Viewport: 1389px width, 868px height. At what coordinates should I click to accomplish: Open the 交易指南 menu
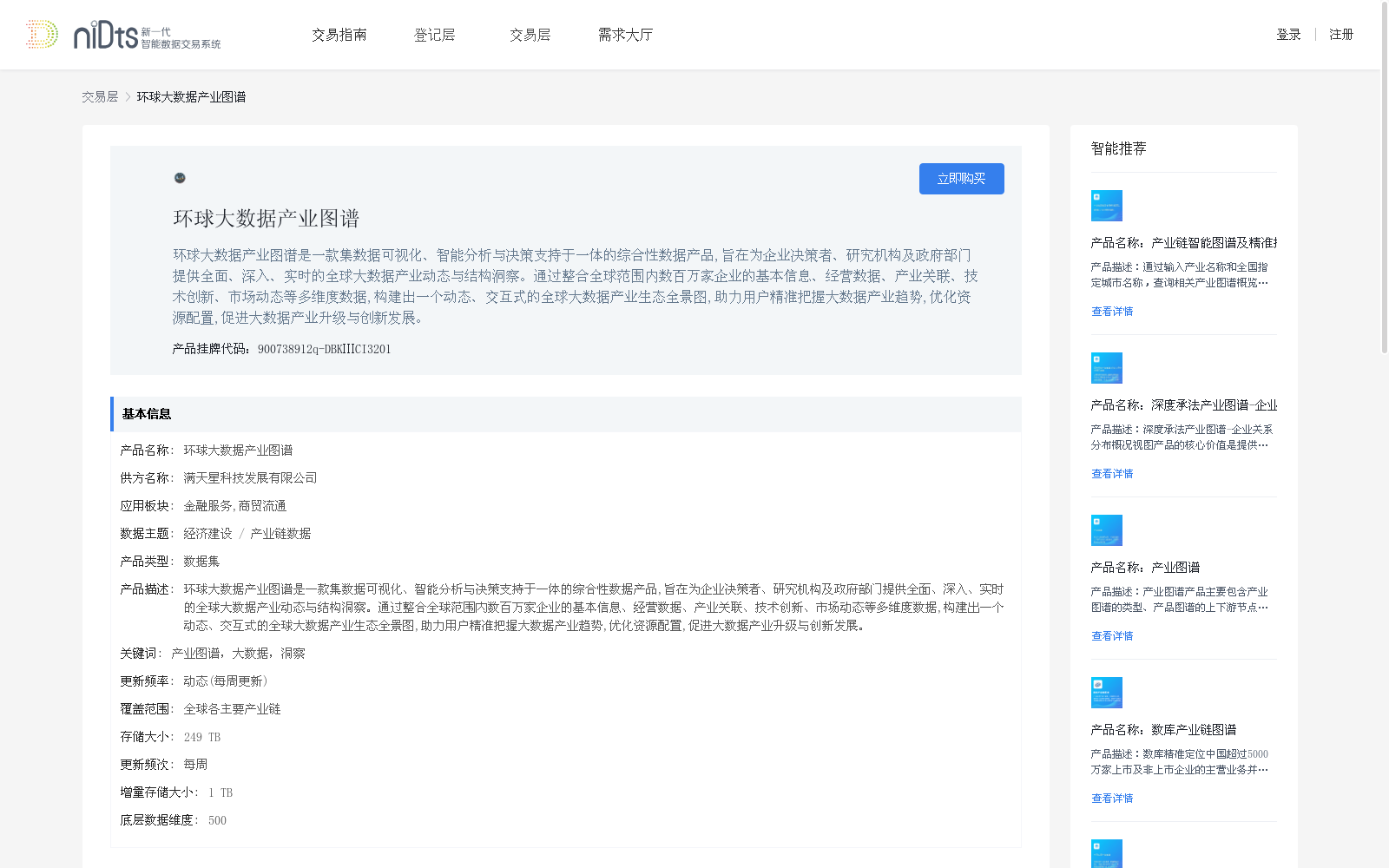(x=339, y=35)
